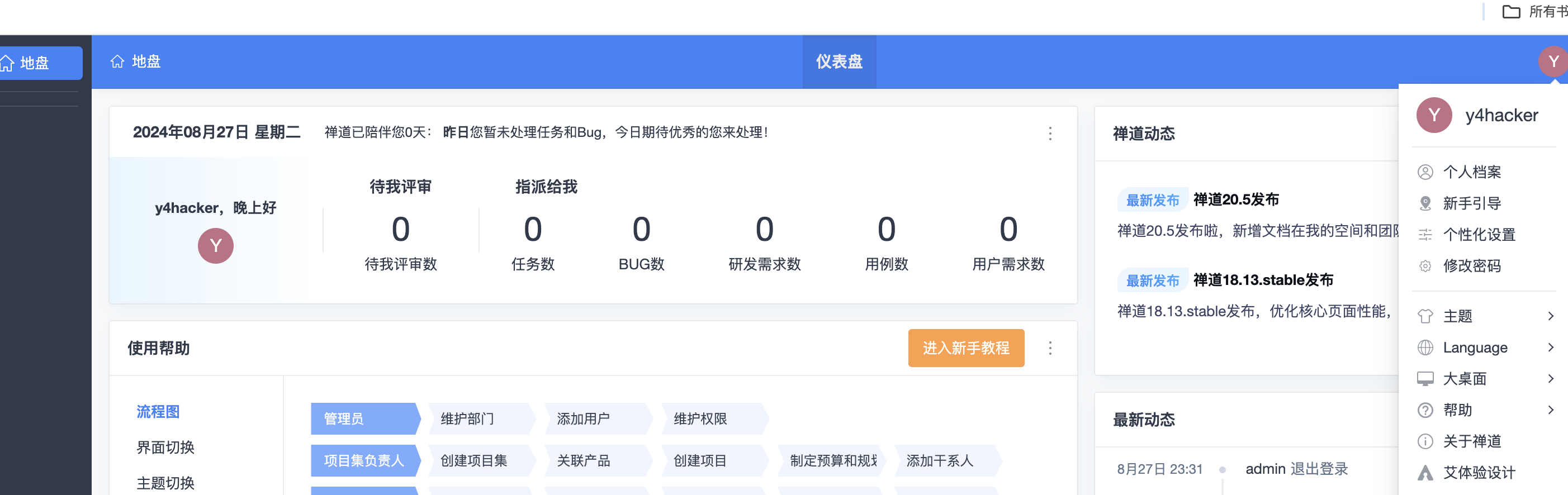Click the 修改密码 gear icon
The height and width of the screenshot is (495, 1568).
1425,266
